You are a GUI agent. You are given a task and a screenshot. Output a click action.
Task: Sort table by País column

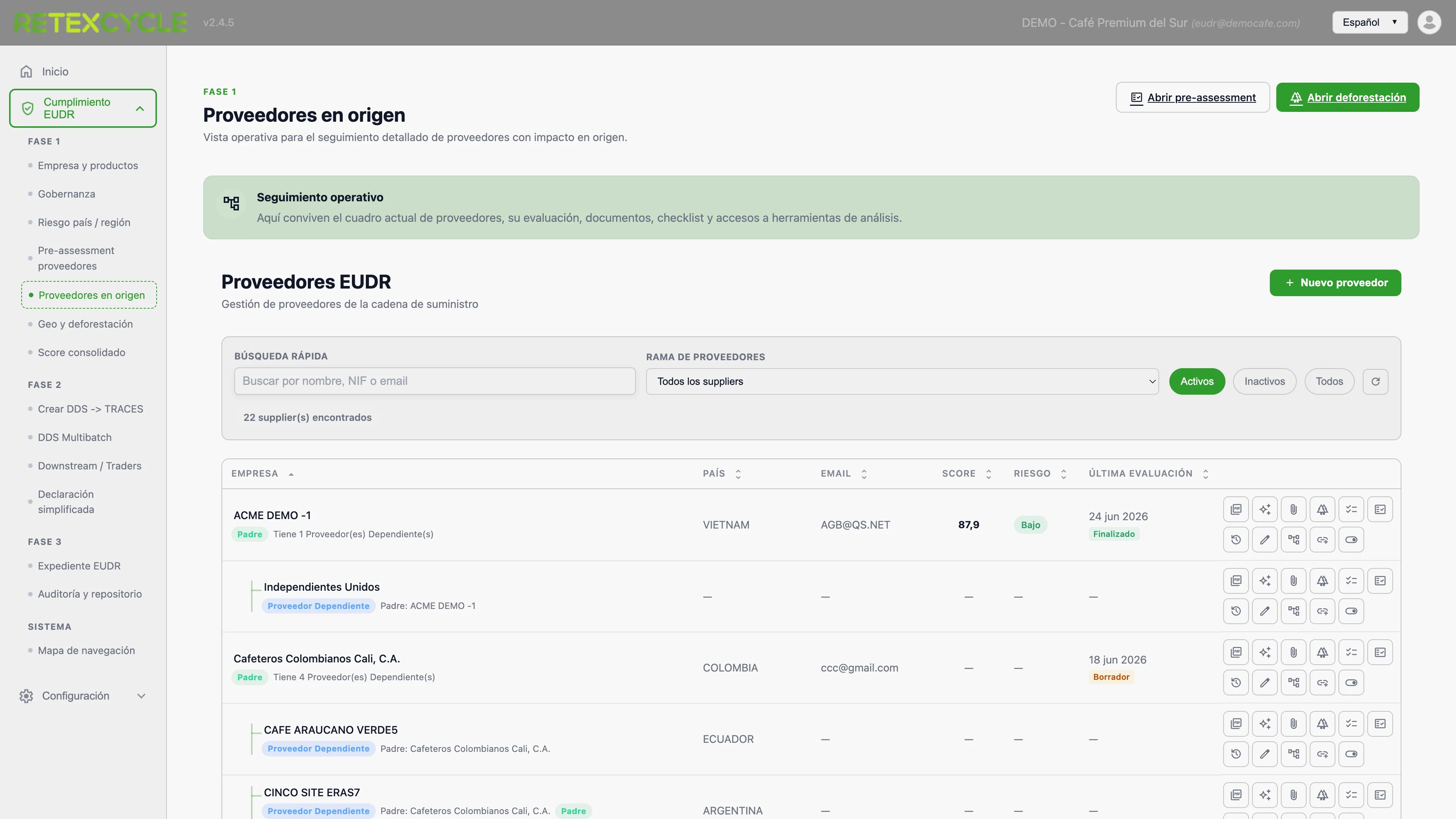pyautogui.click(x=722, y=474)
